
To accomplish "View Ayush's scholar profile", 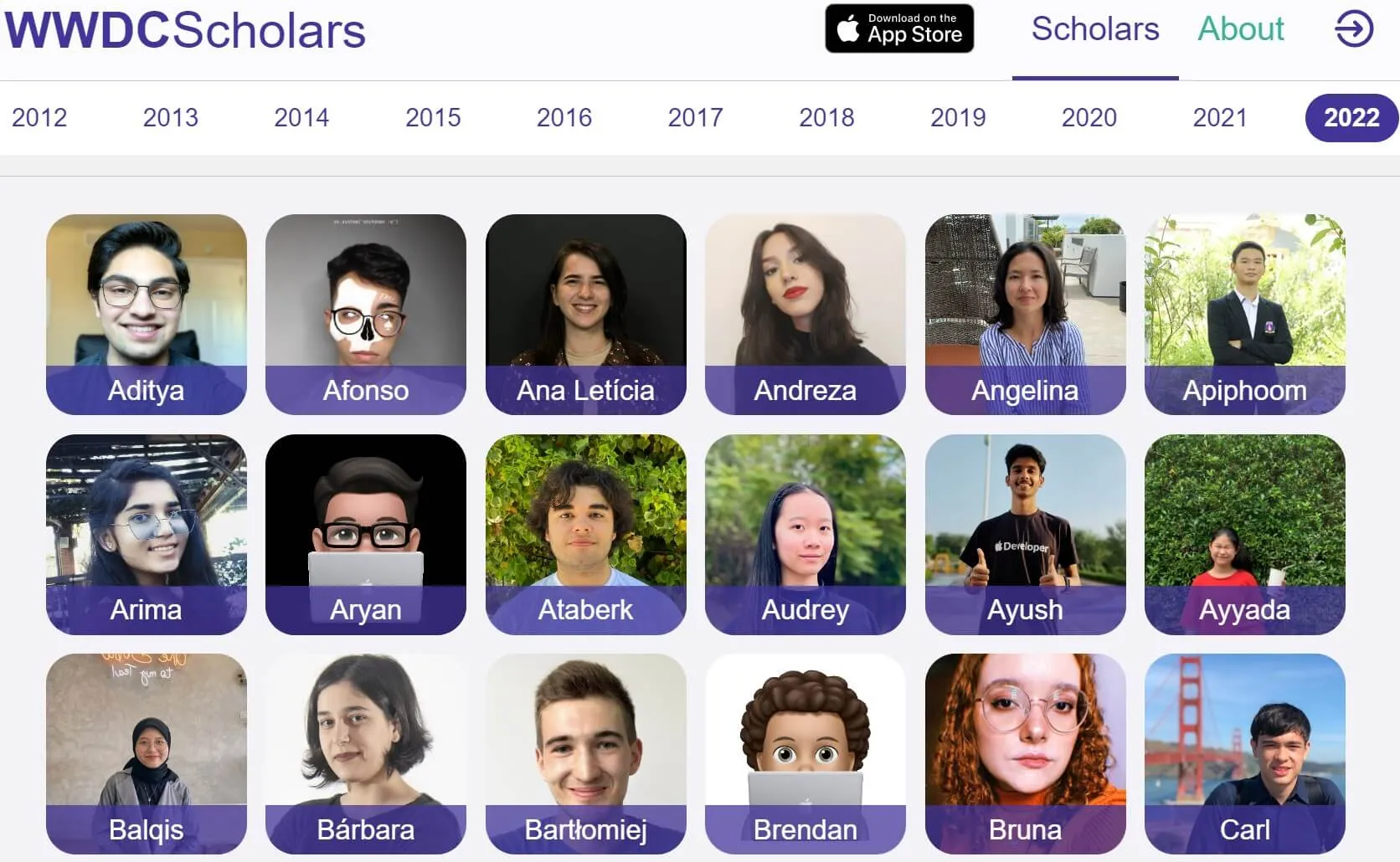I will tap(1026, 535).
